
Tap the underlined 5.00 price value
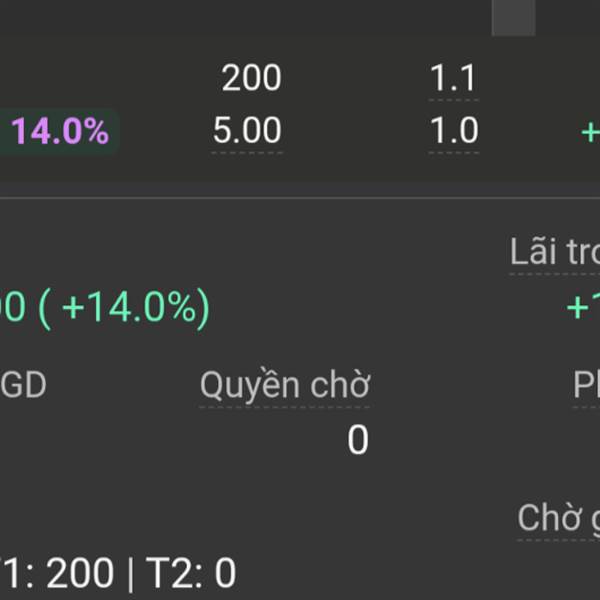247,131
